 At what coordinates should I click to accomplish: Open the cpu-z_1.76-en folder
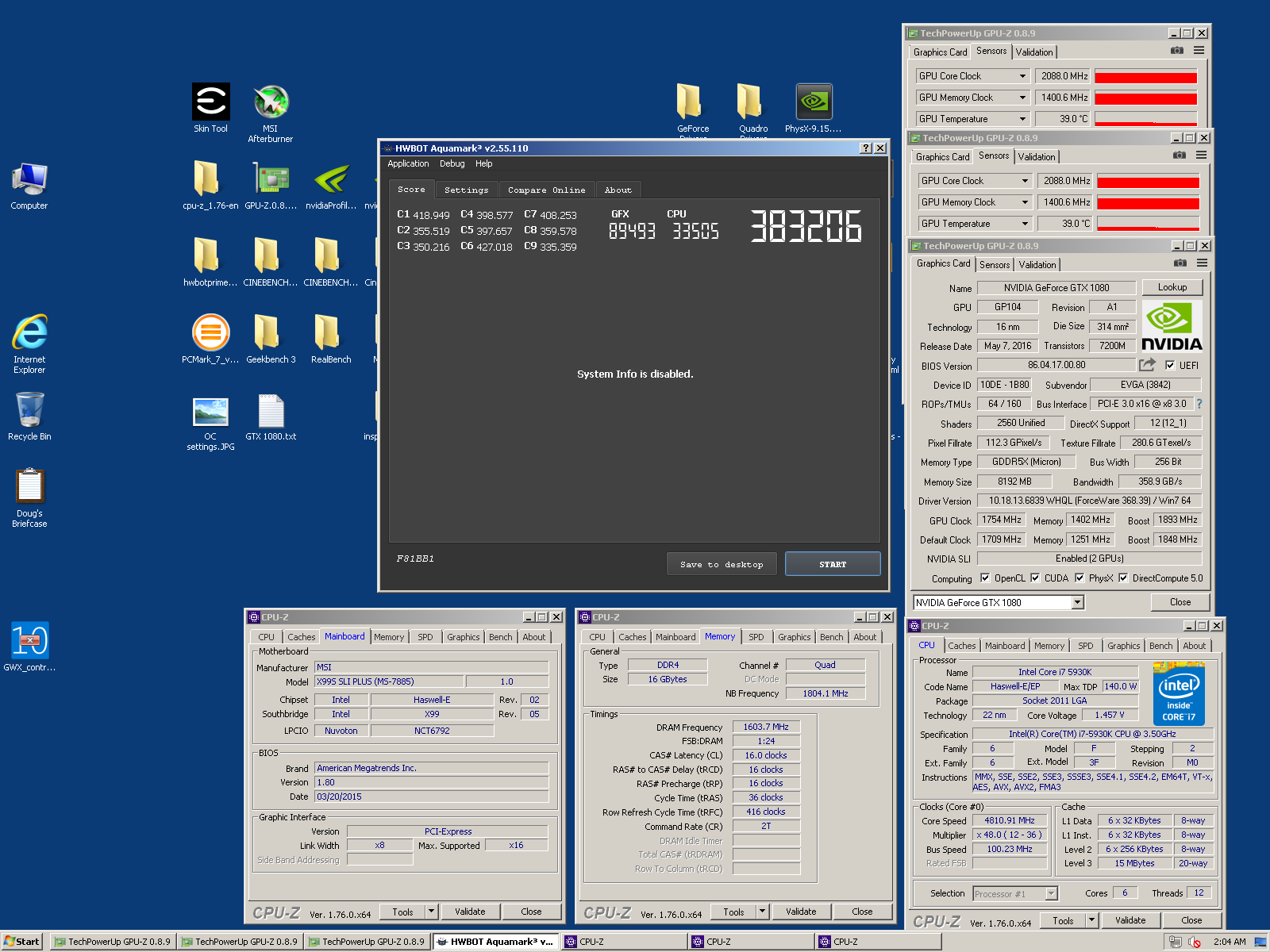(x=210, y=184)
